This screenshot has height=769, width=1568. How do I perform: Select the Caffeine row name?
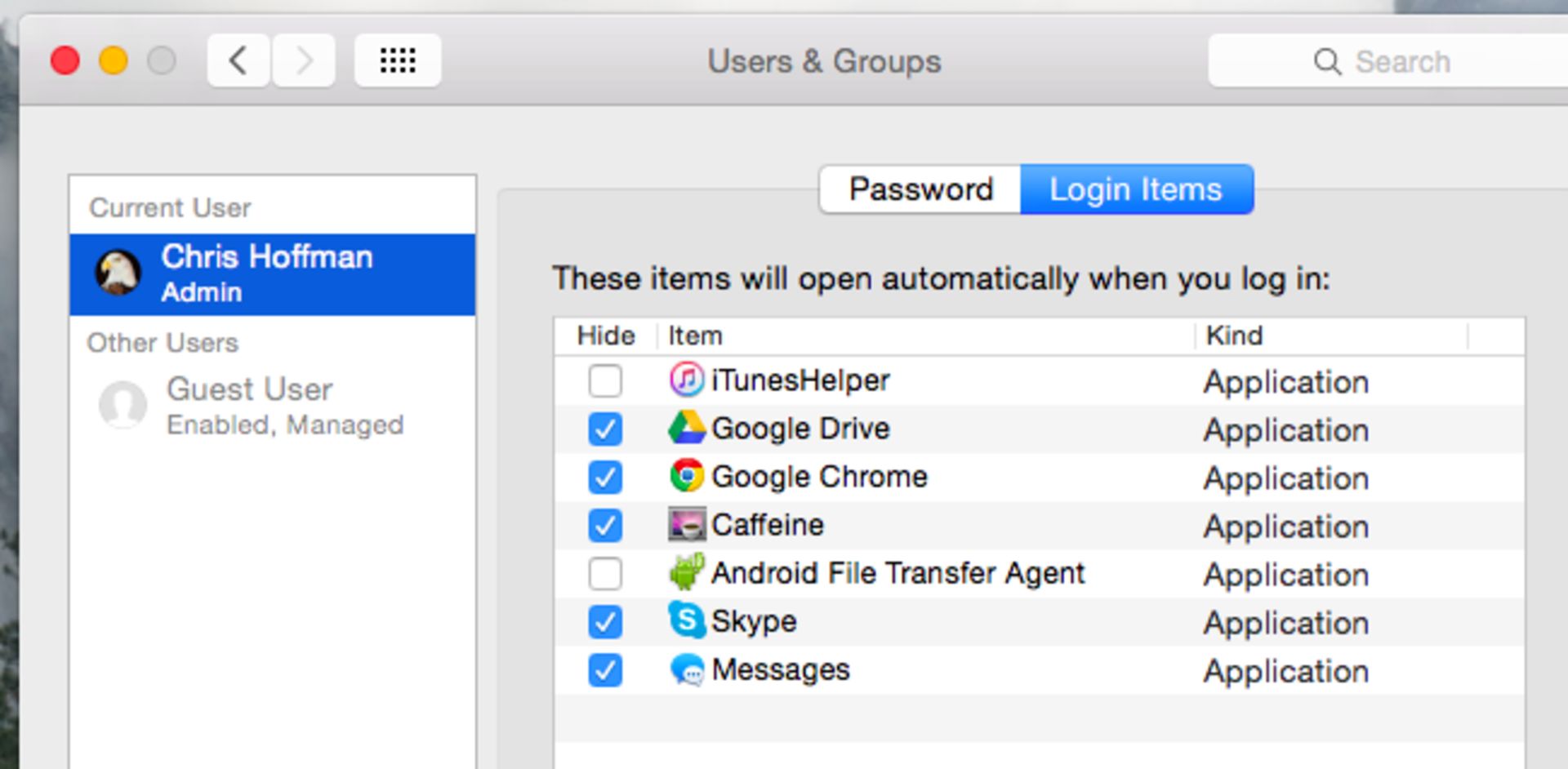768,525
